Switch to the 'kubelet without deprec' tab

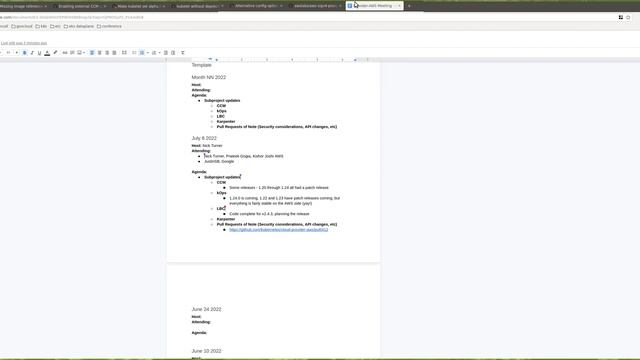(197, 6)
